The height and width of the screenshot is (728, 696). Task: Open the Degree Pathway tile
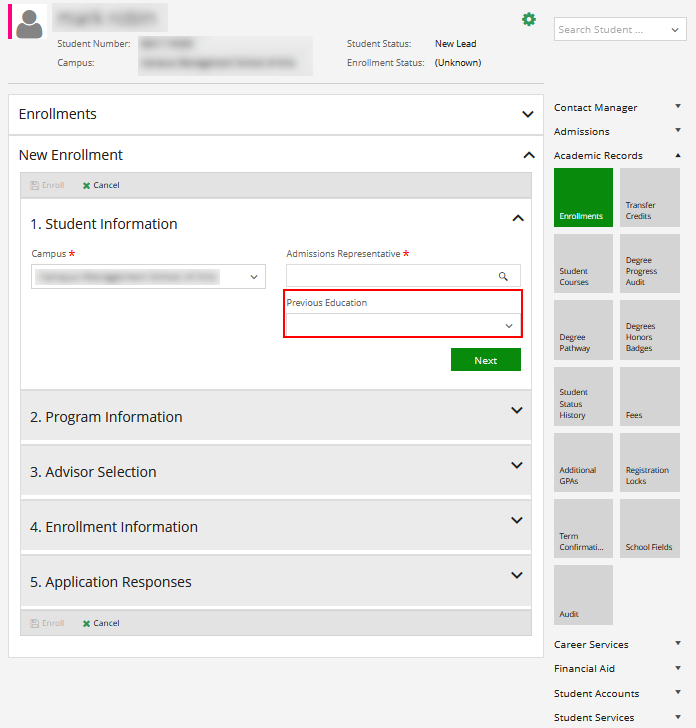[x=583, y=330]
